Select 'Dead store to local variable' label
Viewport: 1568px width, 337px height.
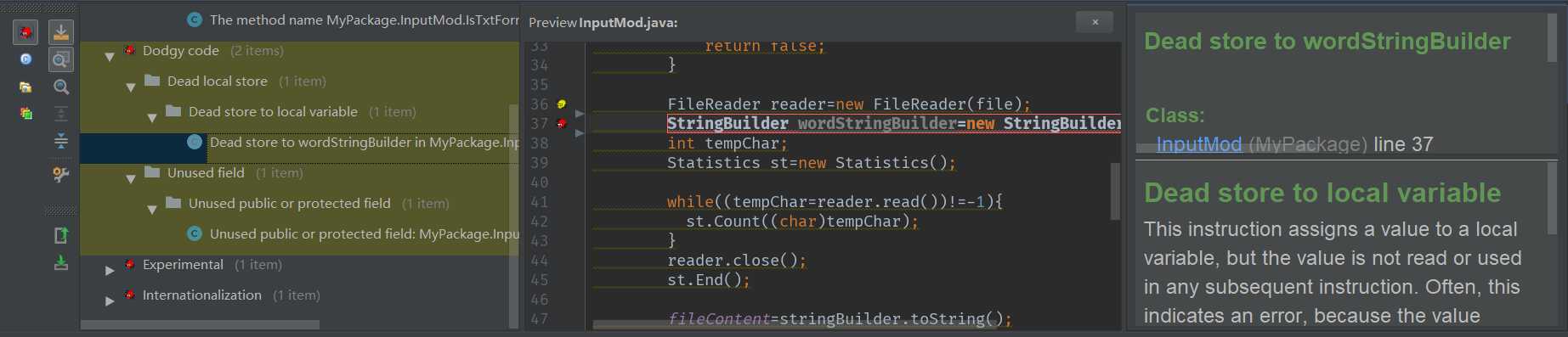(273, 111)
